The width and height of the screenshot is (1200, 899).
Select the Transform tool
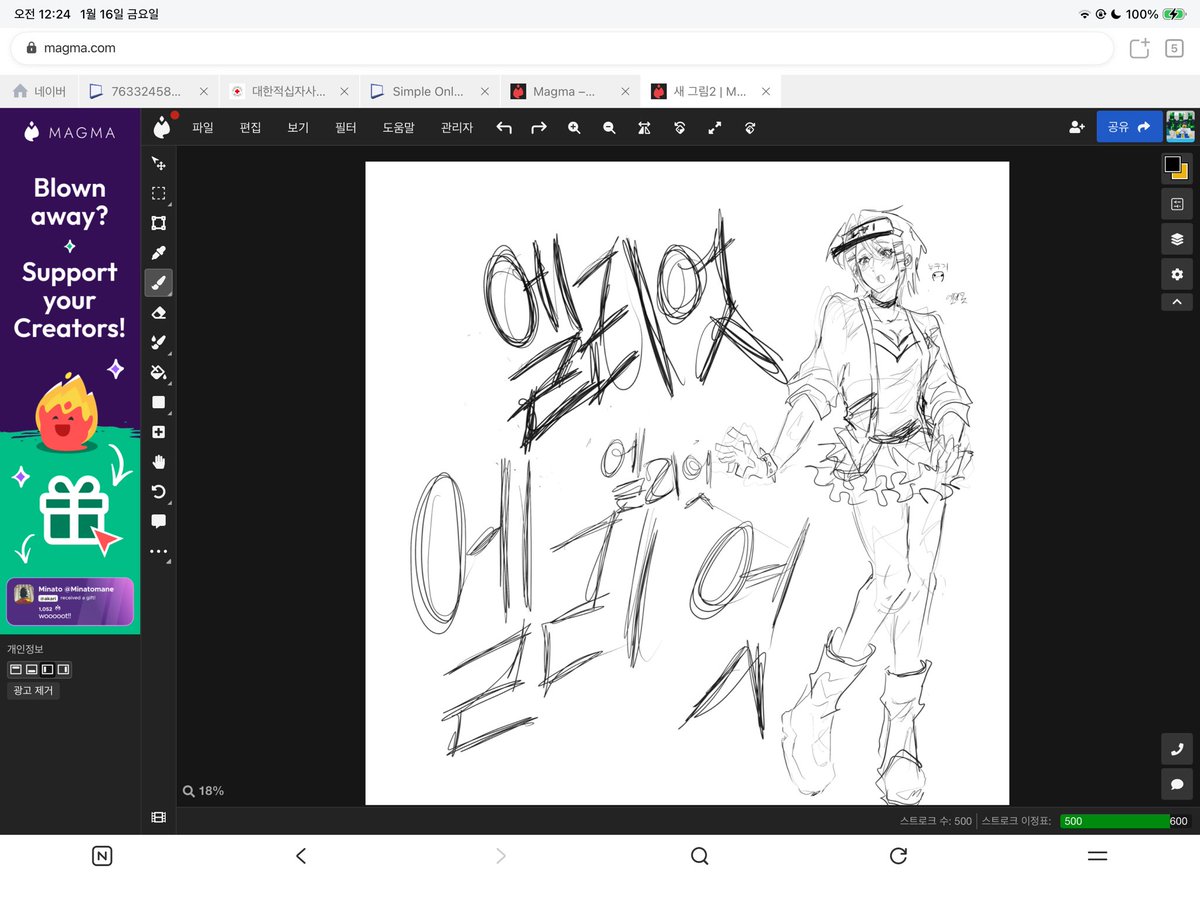pos(158,223)
